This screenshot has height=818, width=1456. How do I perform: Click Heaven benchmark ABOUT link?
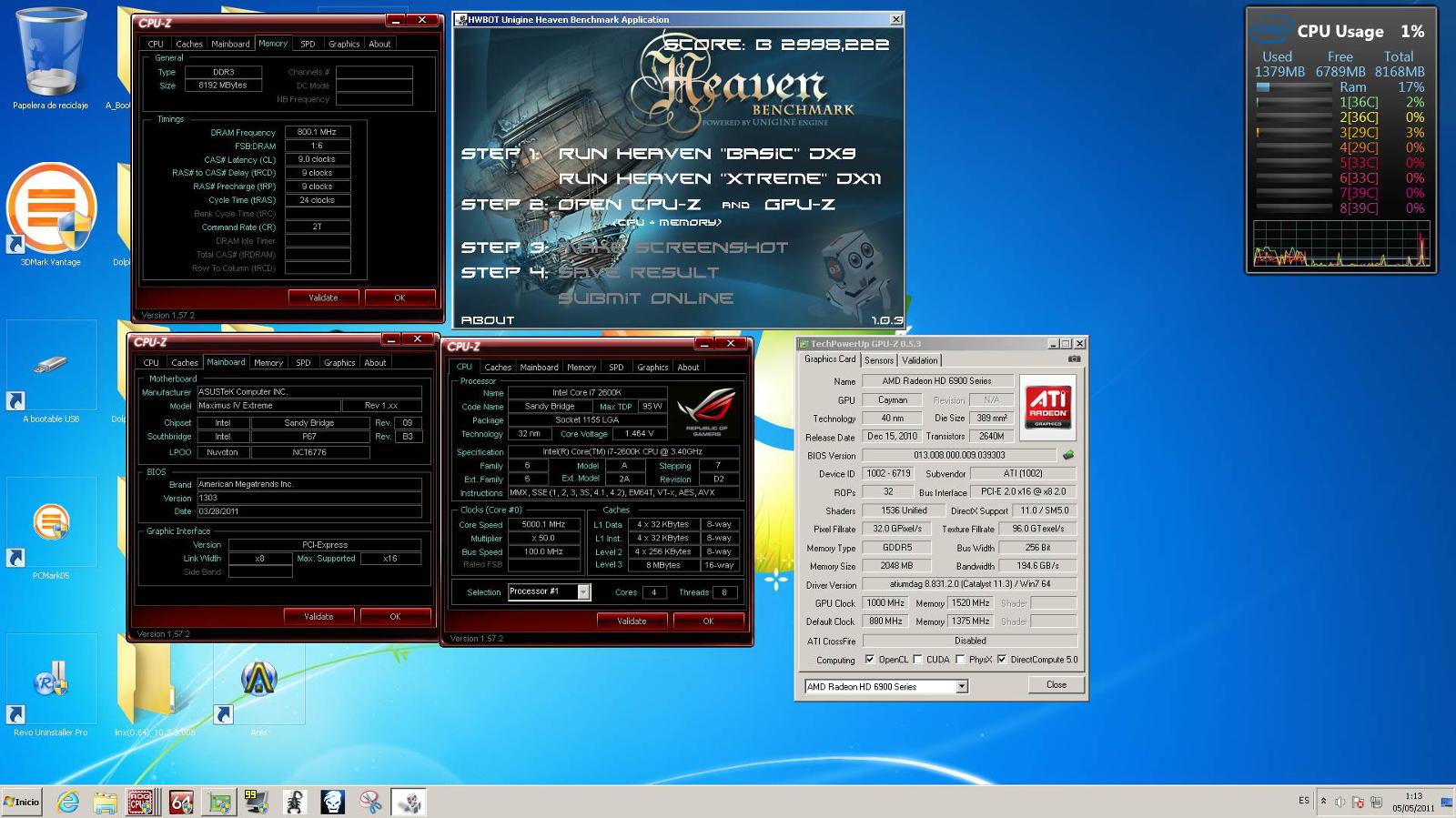coord(488,320)
